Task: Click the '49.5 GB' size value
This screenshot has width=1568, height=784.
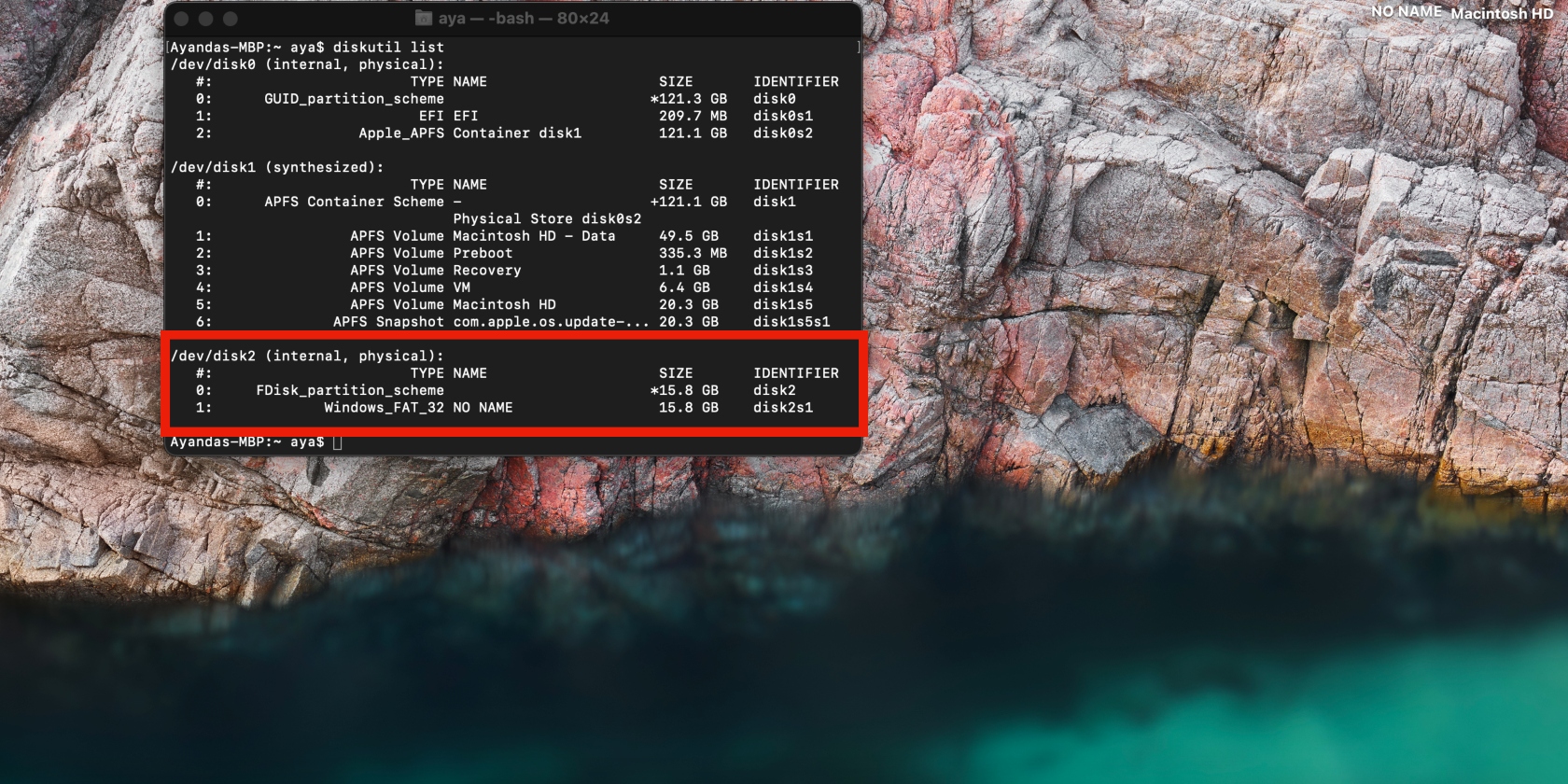Action: click(689, 236)
